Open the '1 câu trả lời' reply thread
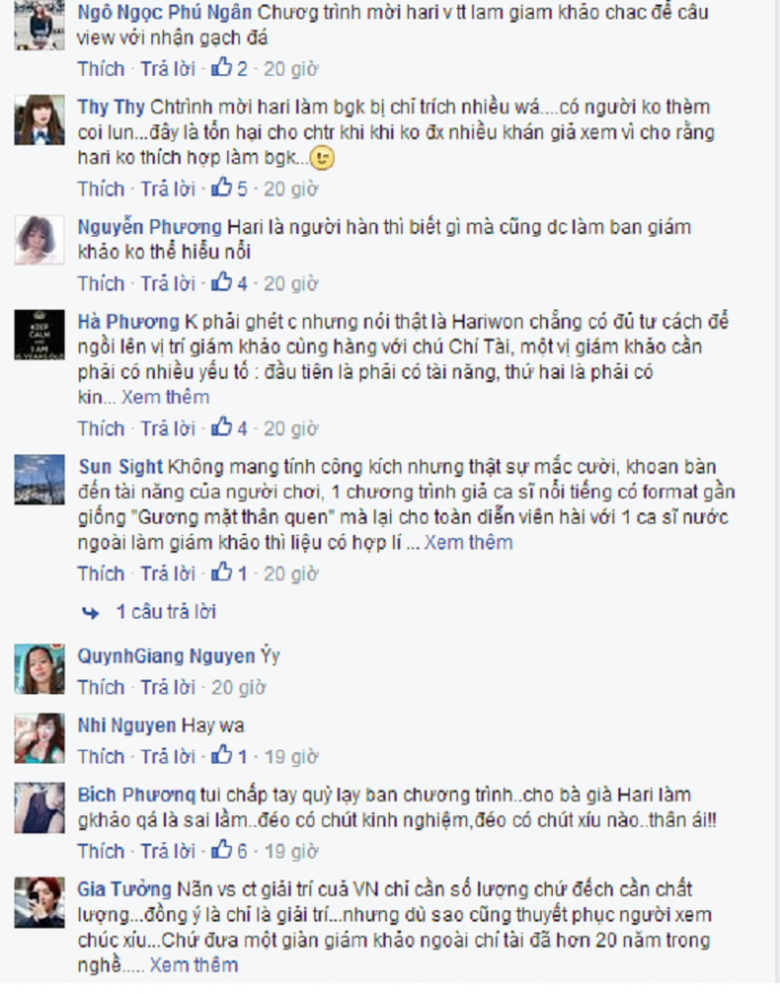 [x=166, y=612]
